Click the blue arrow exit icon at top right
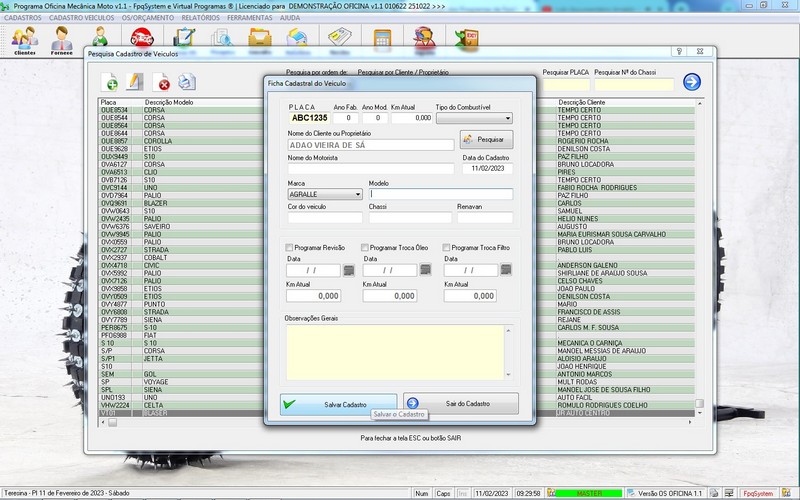This screenshot has width=800, height=500. [691, 82]
